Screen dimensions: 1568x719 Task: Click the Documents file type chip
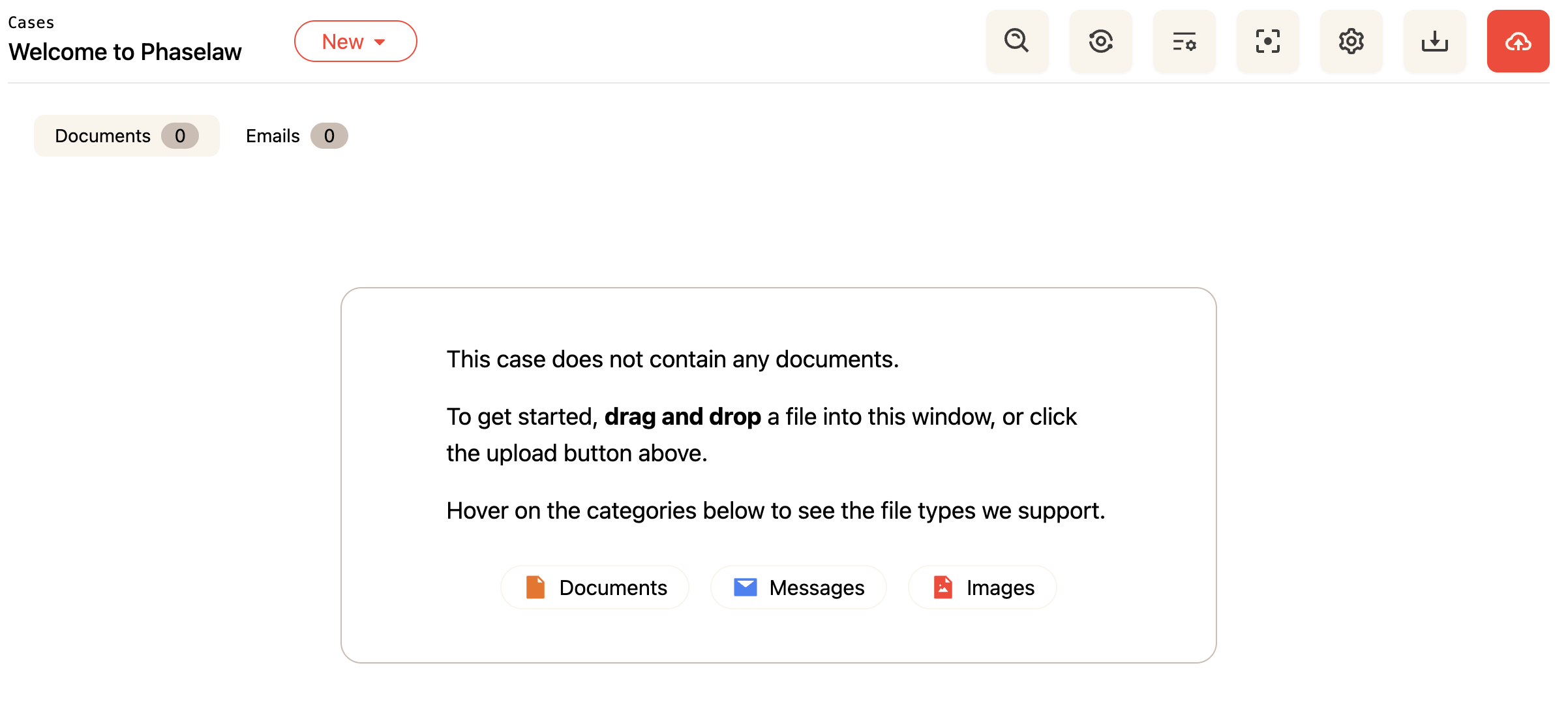[595, 587]
